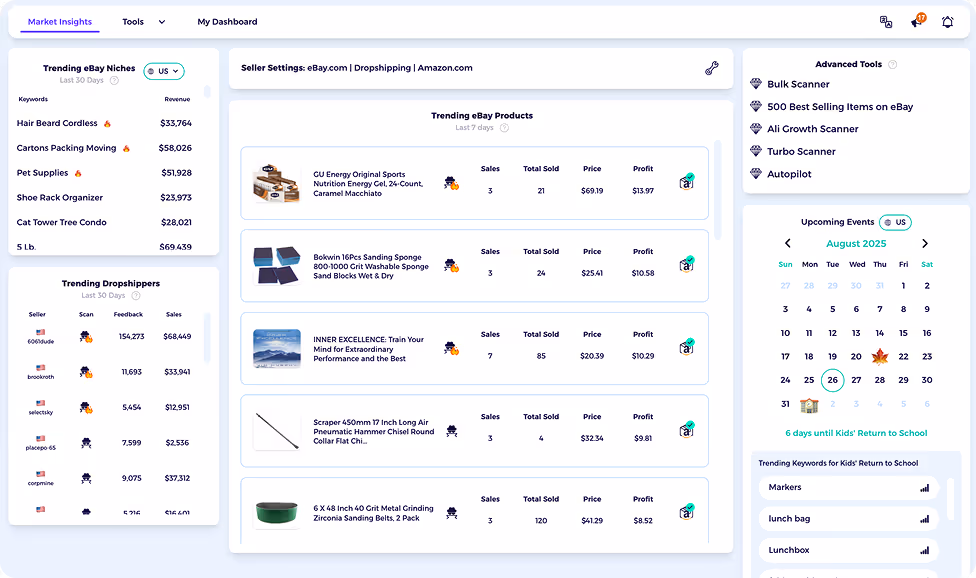Click GU Energy product thumbnail
976x578 pixels.
[x=276, y=183]
